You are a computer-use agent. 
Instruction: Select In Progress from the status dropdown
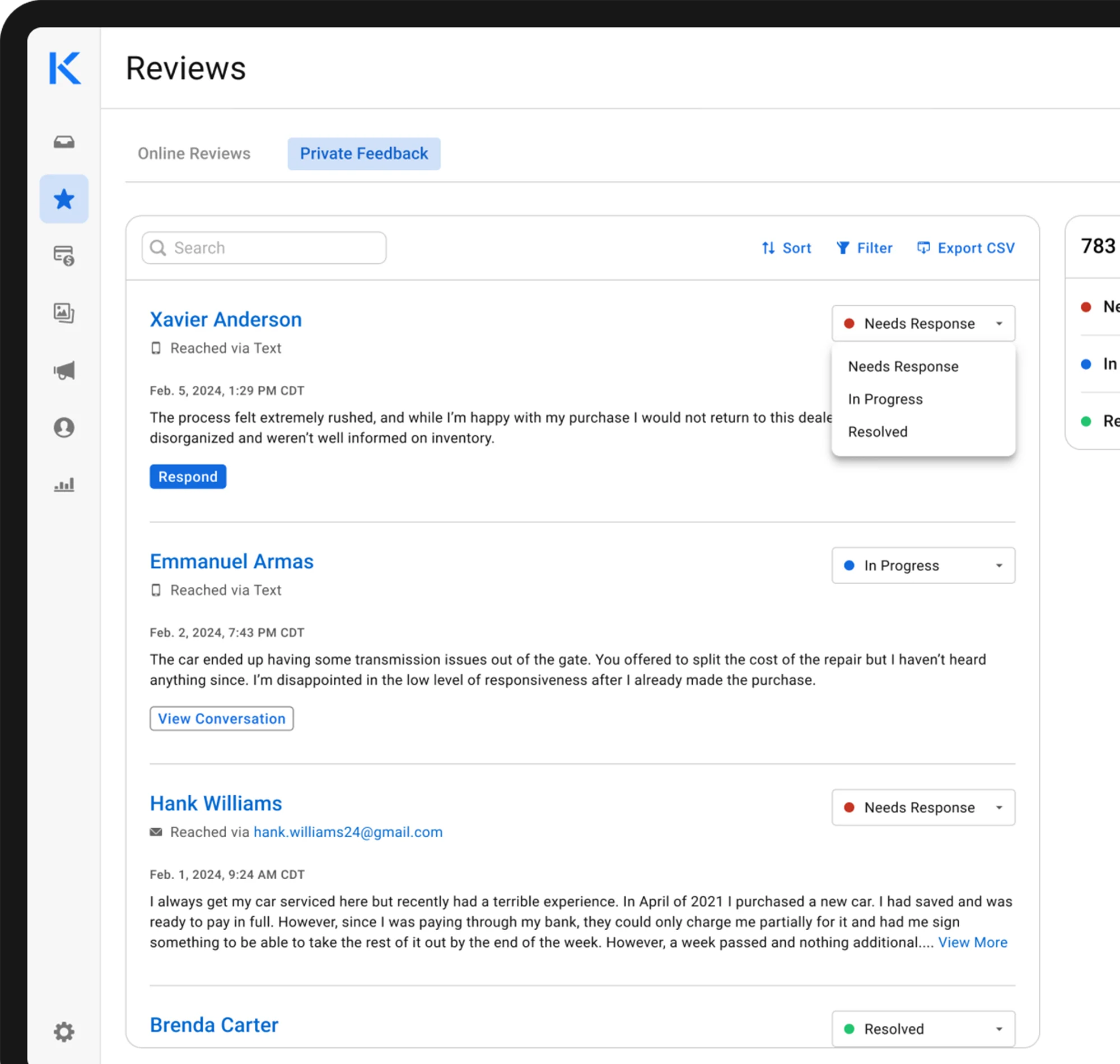(885, 399)
